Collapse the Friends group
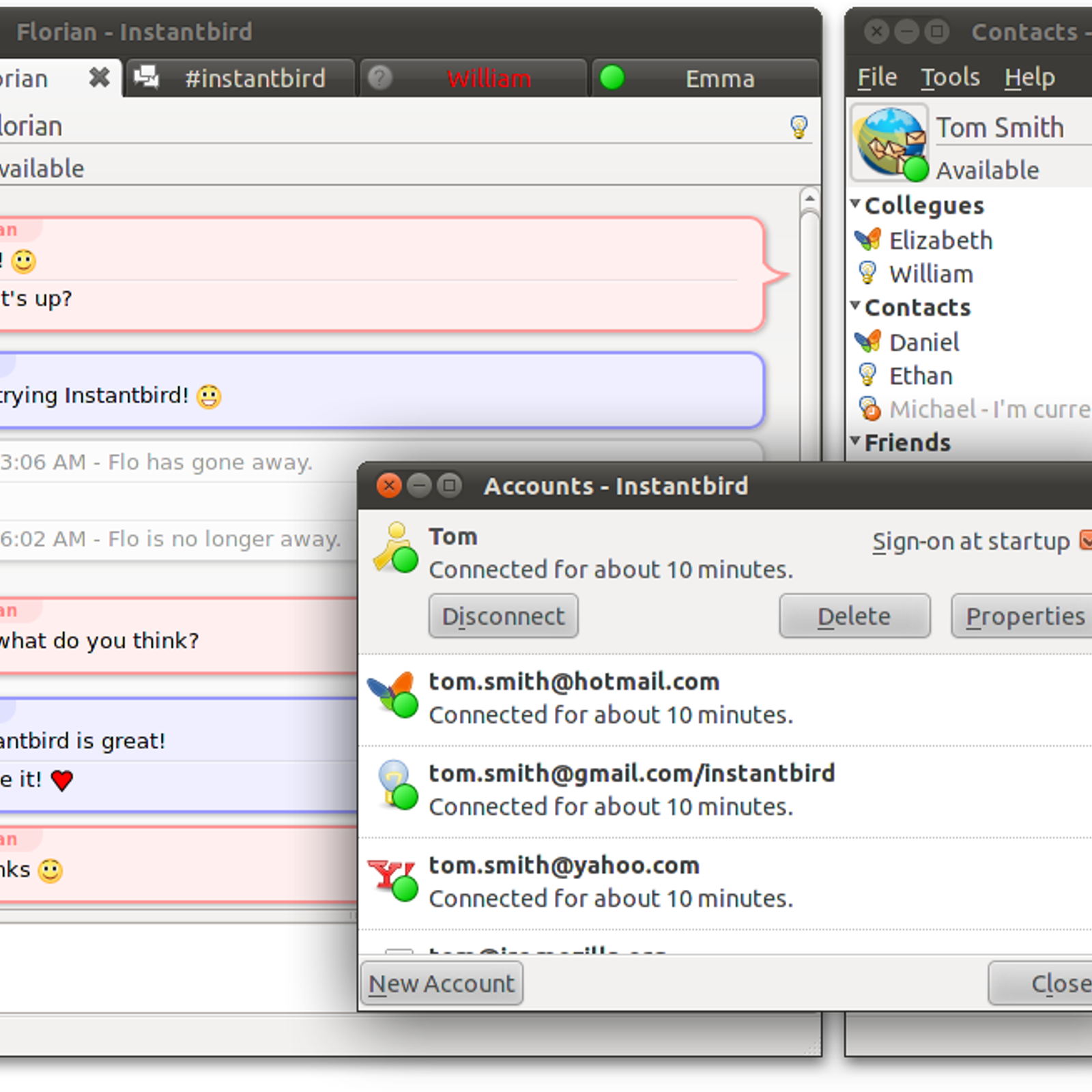The width and height of the screenshot is (1092, 1092). pos(855,441)
